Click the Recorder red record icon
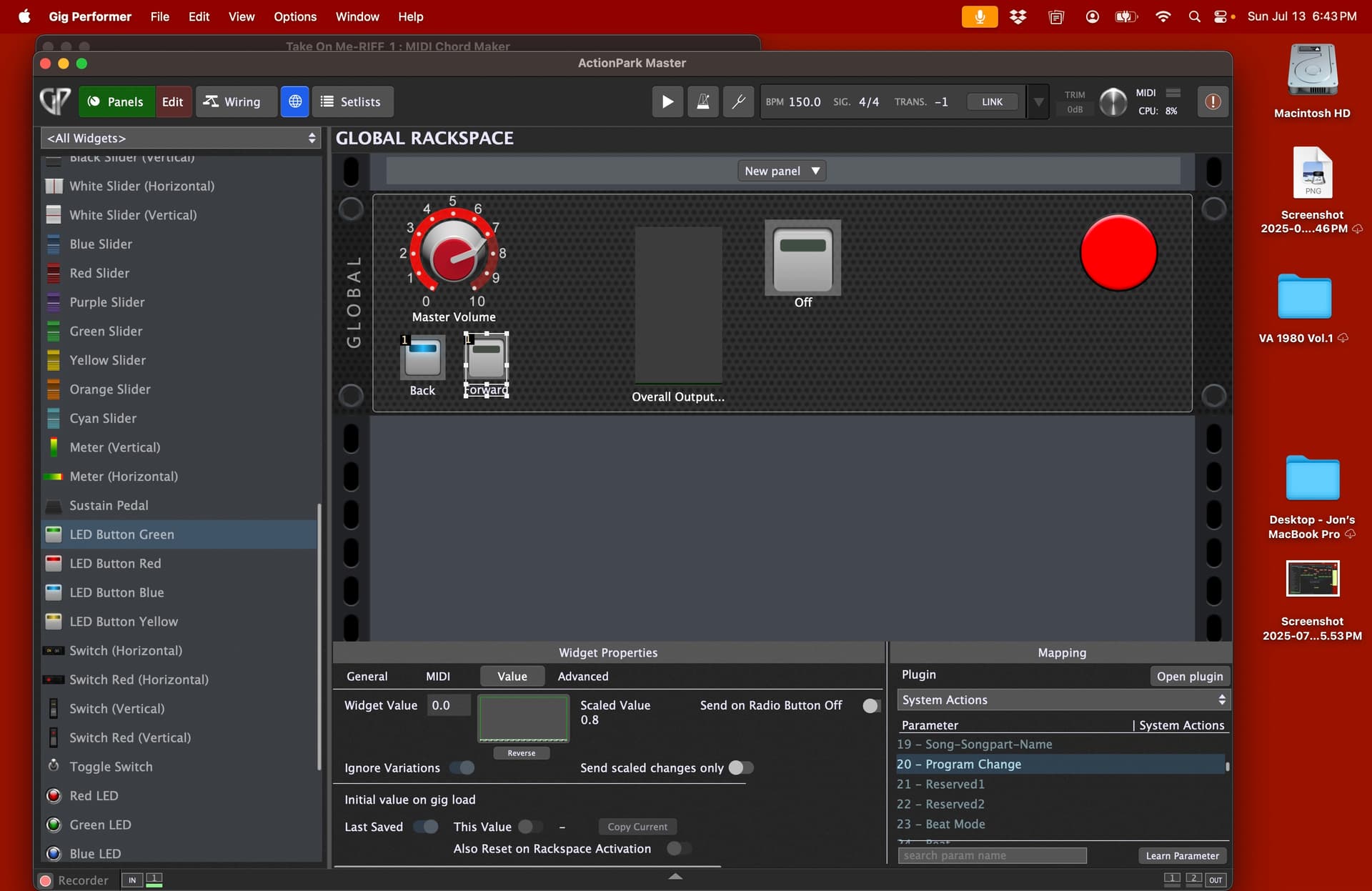Screen dimensions: 1372x891 46,880
